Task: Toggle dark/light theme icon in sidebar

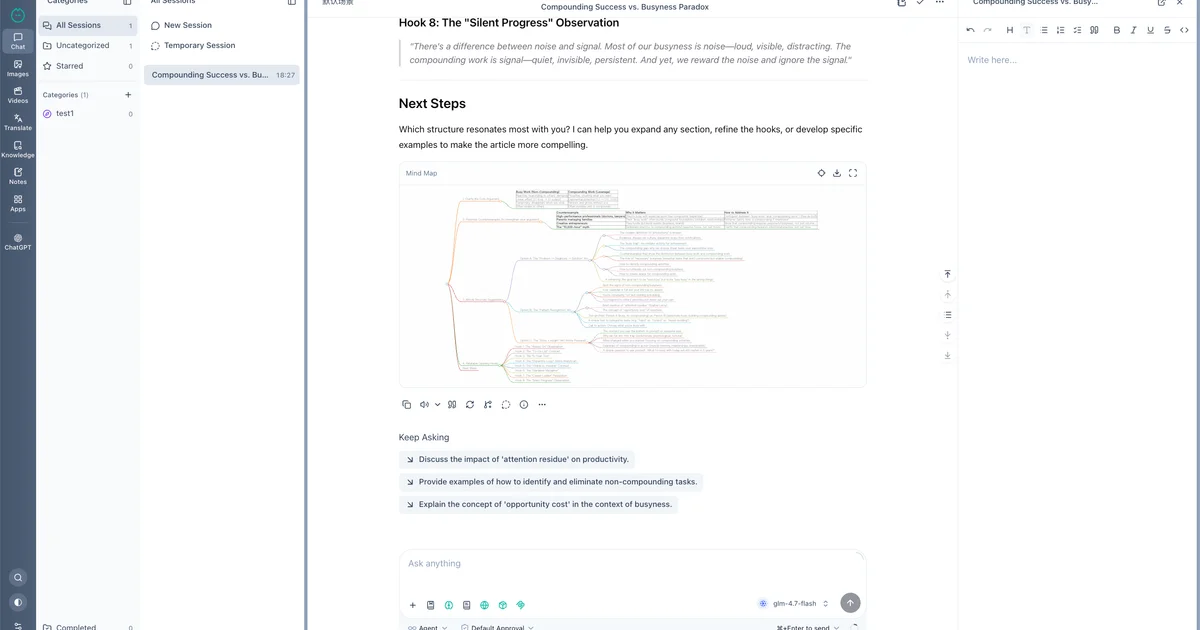Action: click(x=18, y=602)
